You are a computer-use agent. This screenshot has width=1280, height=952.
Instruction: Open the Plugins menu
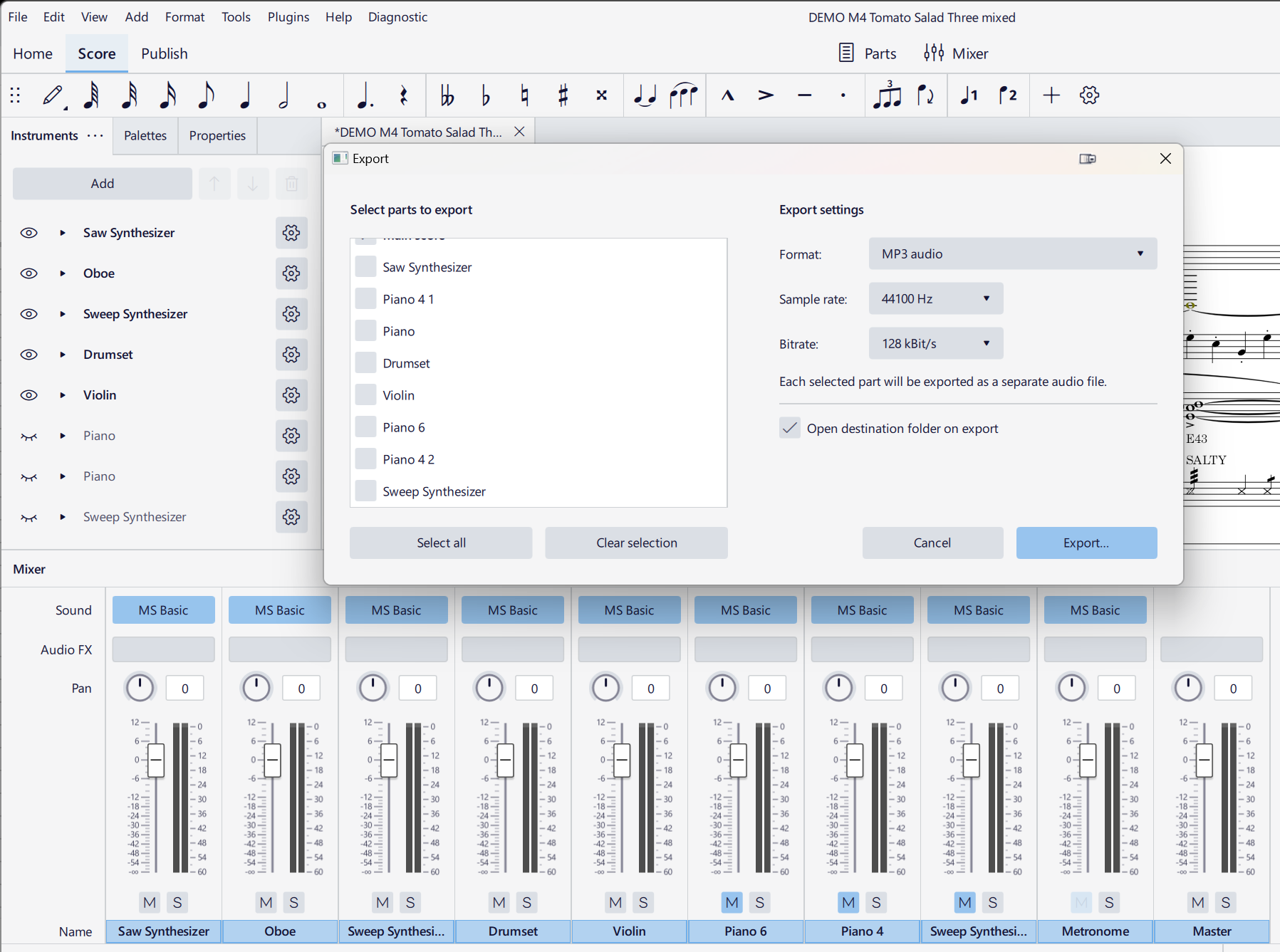coord(288,17)
